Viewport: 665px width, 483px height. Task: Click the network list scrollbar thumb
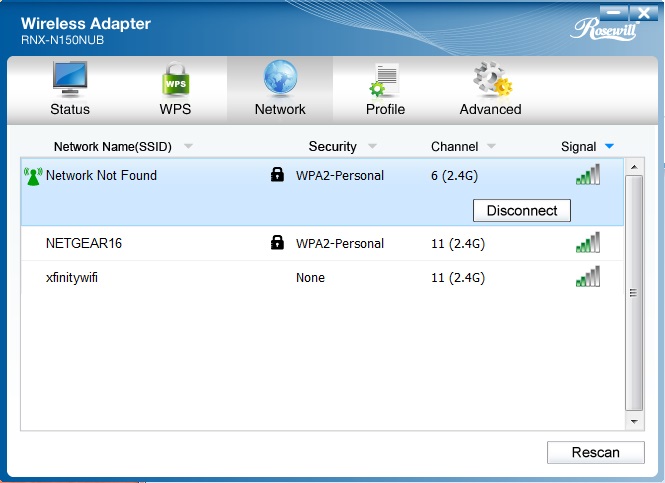634,293
